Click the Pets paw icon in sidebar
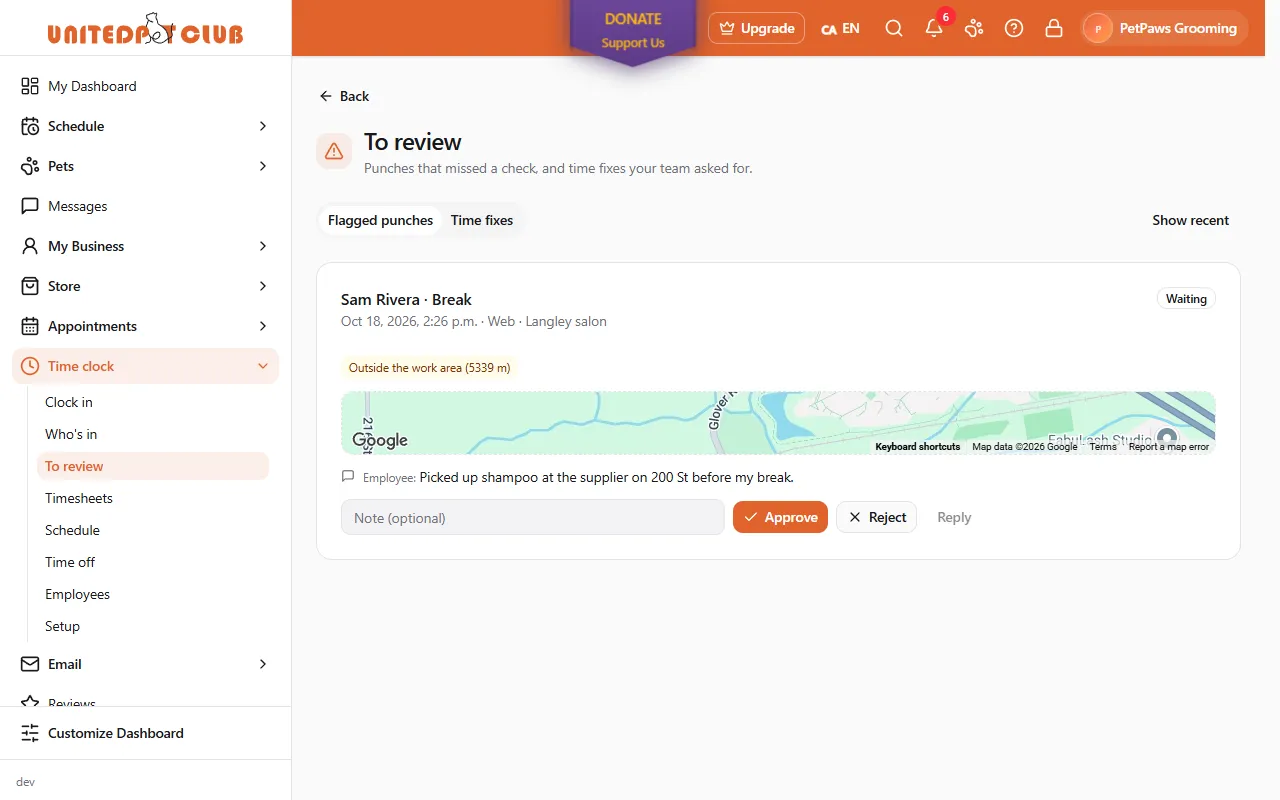1280x800 pixels. (x=30, y=166)
